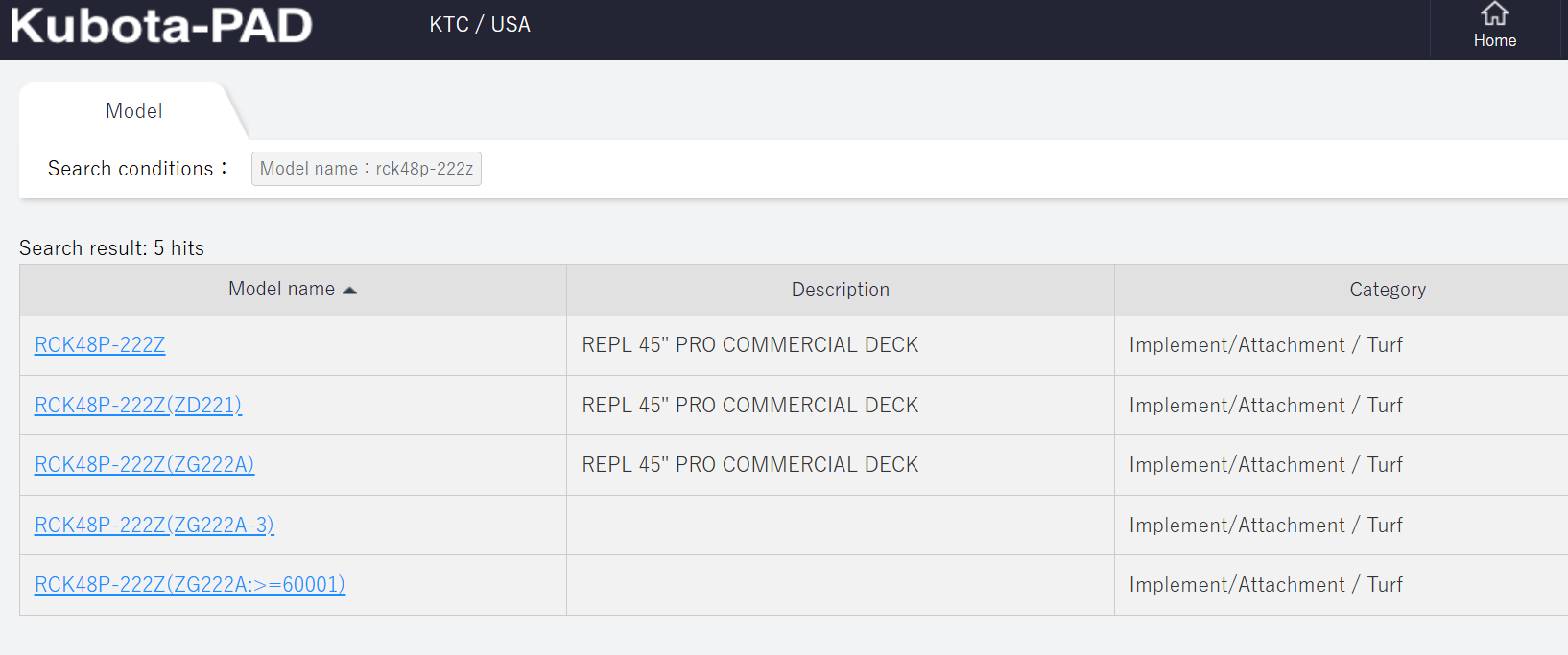Click the Model name column header

click(293, 290)
